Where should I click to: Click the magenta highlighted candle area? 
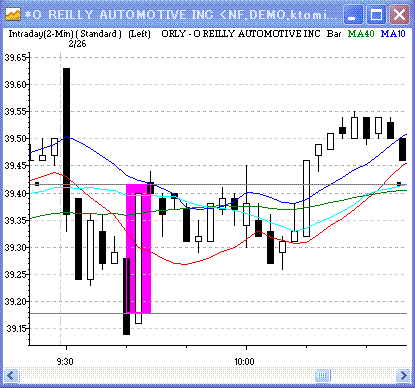pyautogui.click(x=138, y=249)
